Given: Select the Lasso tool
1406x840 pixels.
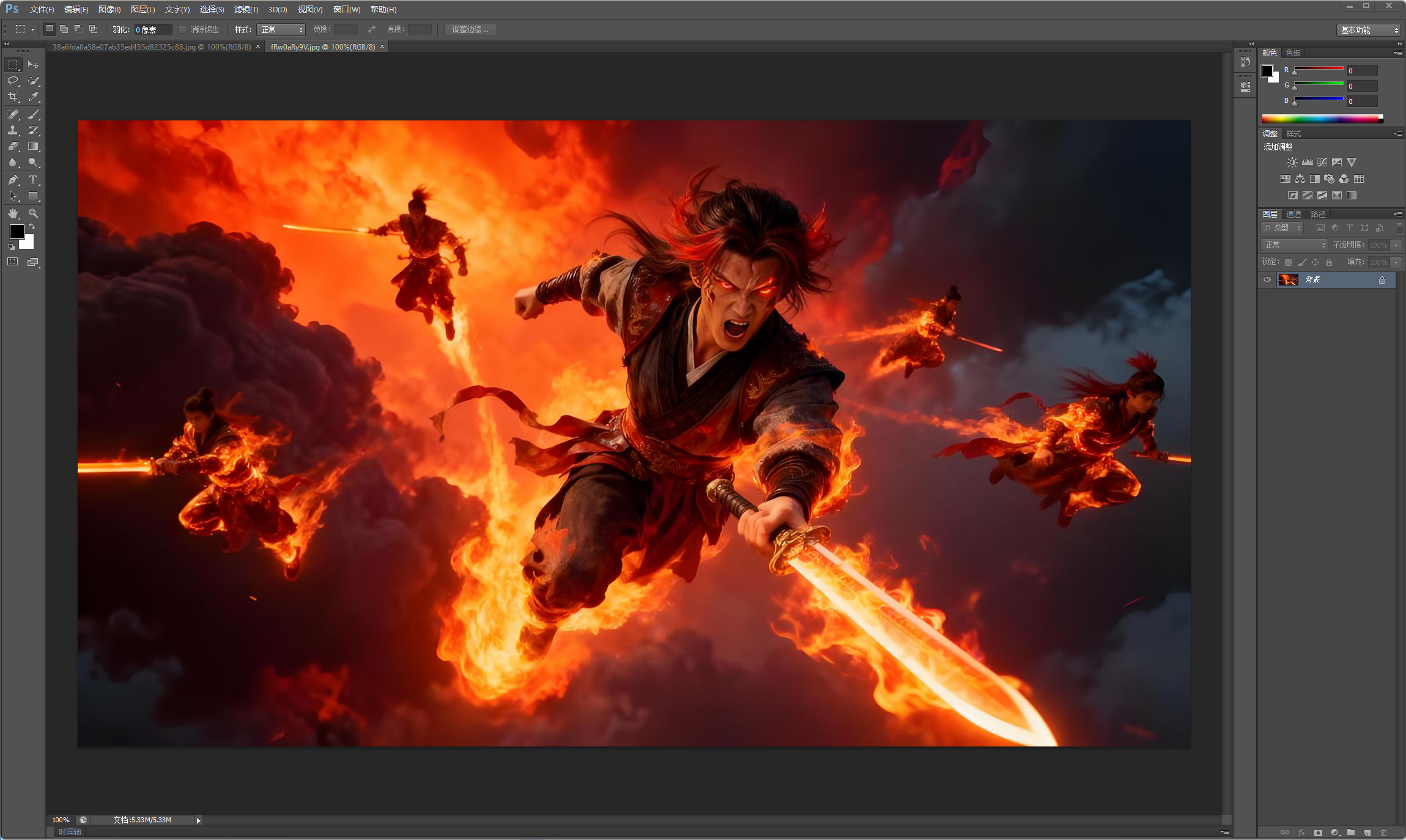Looking at the screenshot, I should [13, 81].
